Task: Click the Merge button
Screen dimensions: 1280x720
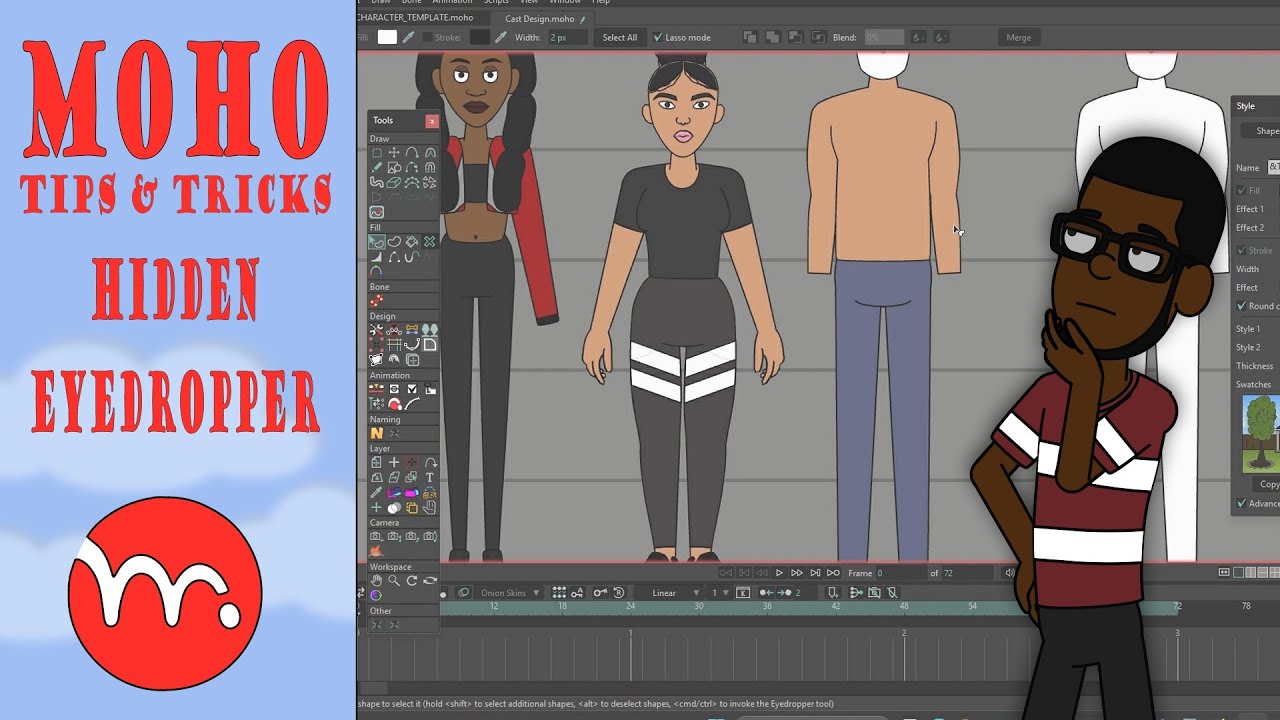Action: 1018,38
